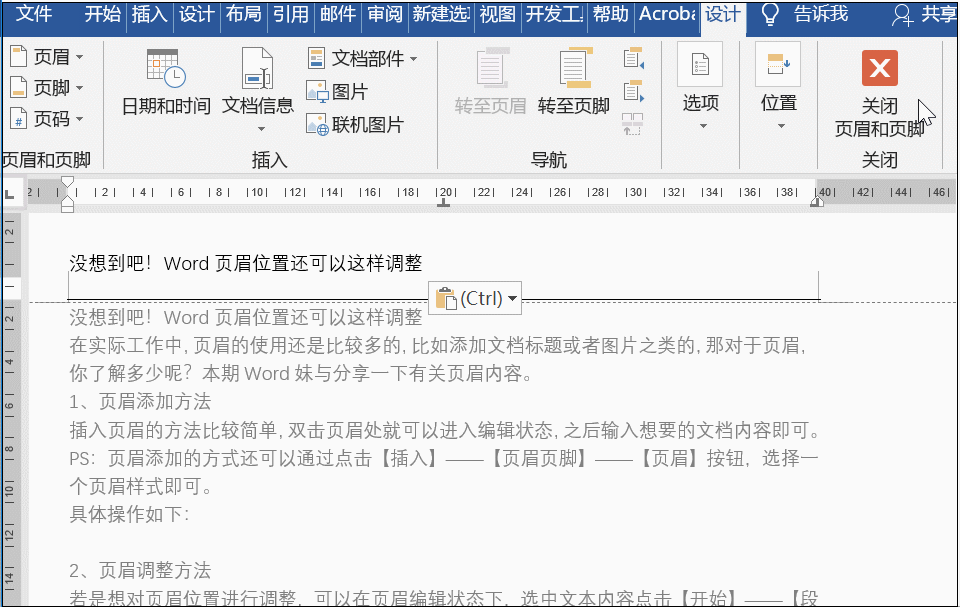Open the 布局 ribbon tab
Image resolution: width=960 pixels, height=607 pixels.
pos(244,13)
